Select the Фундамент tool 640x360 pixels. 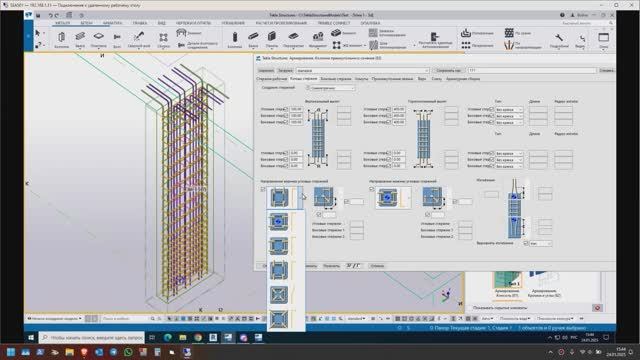tap(318, 40)
